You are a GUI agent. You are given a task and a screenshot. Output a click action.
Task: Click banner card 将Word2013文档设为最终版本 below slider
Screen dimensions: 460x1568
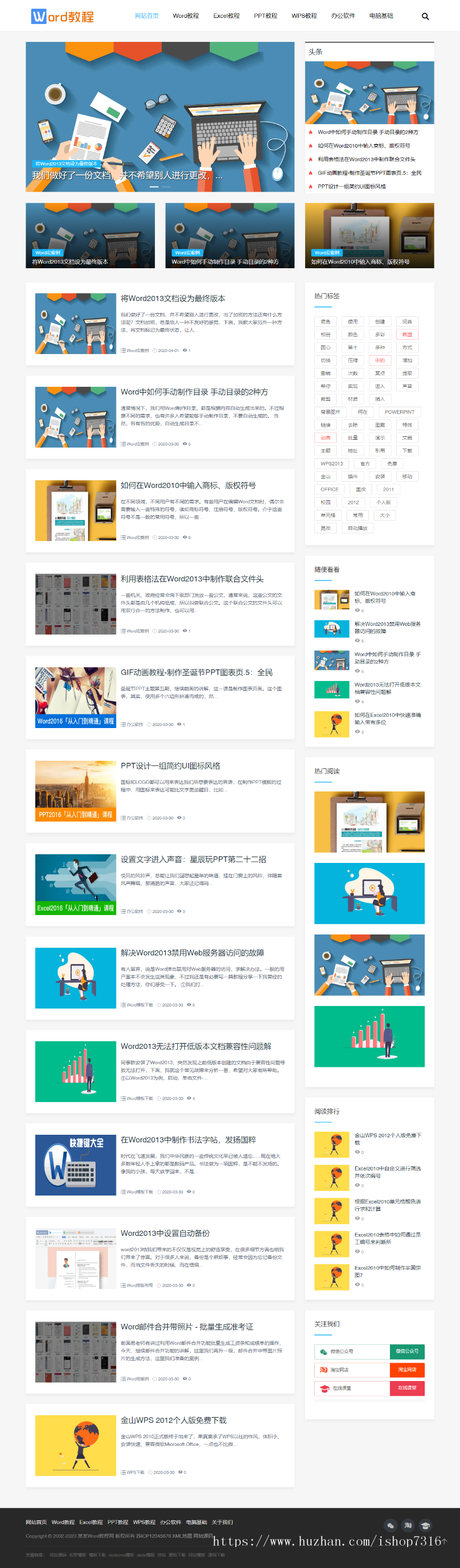pyautogui.click(x=90, y=236)
